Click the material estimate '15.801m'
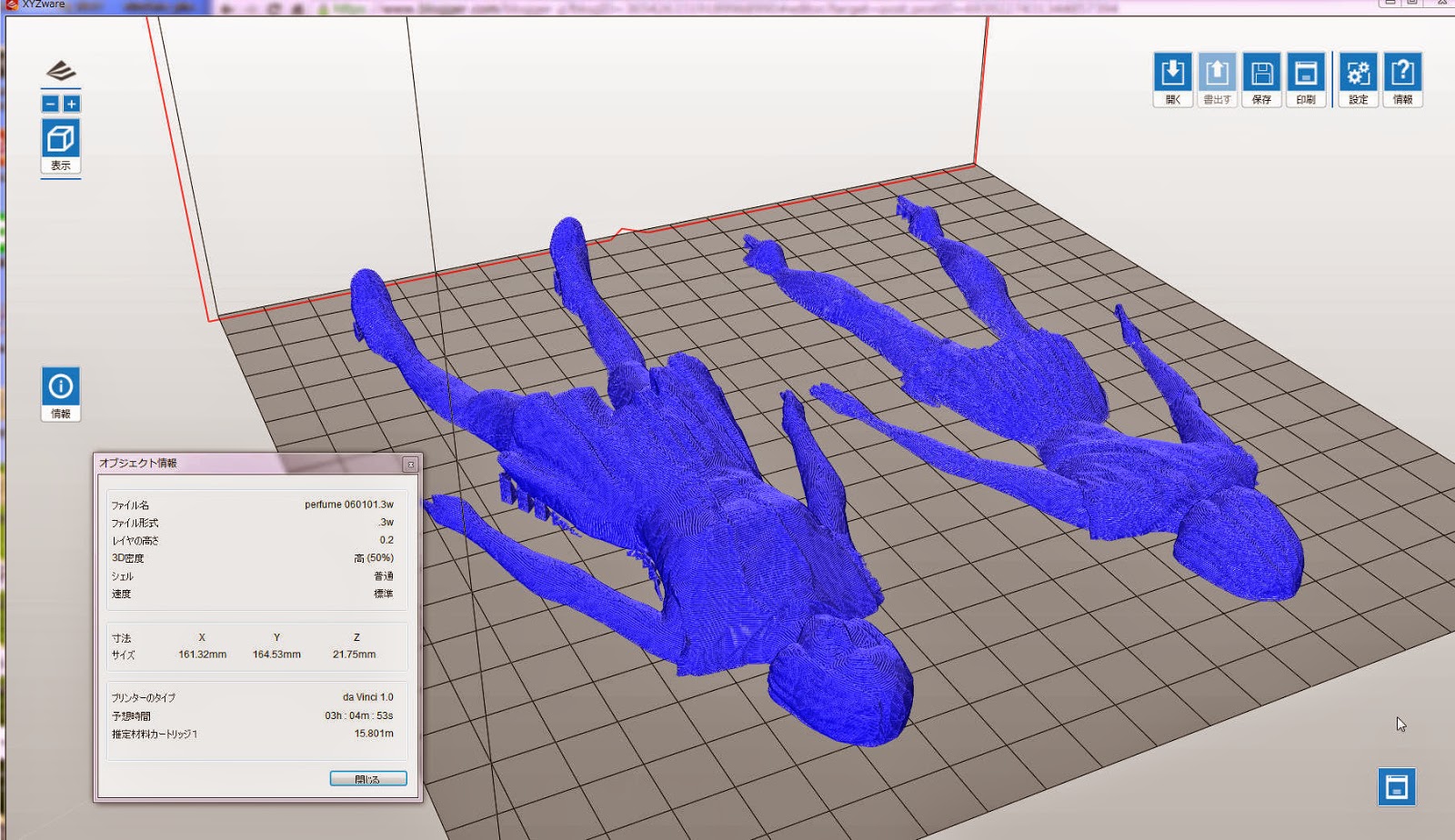Screen dimensions: 1455x840 [x=374, y=734]
